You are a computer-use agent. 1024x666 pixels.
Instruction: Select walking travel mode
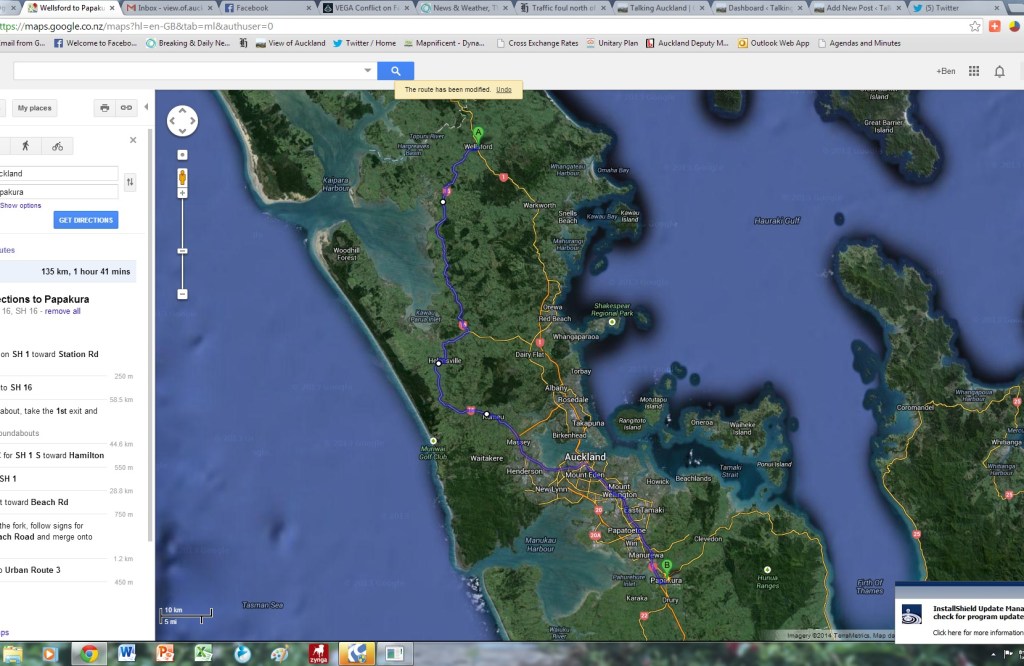(25, 146)
